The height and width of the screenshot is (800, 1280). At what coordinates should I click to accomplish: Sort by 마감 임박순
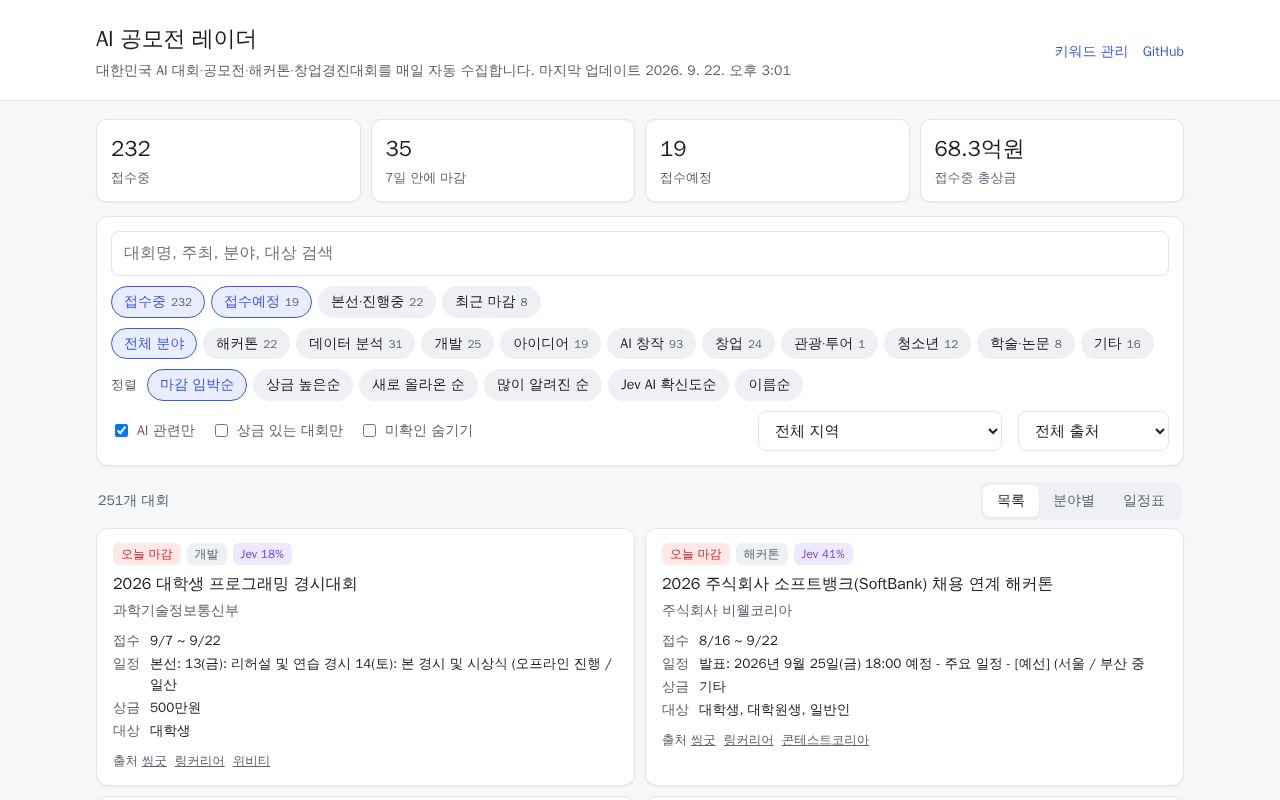(x=197, y=385)
